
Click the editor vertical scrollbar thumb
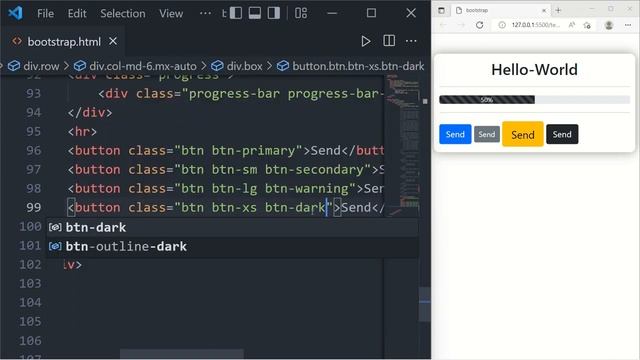pyautogui.click(x=425, y=304)
